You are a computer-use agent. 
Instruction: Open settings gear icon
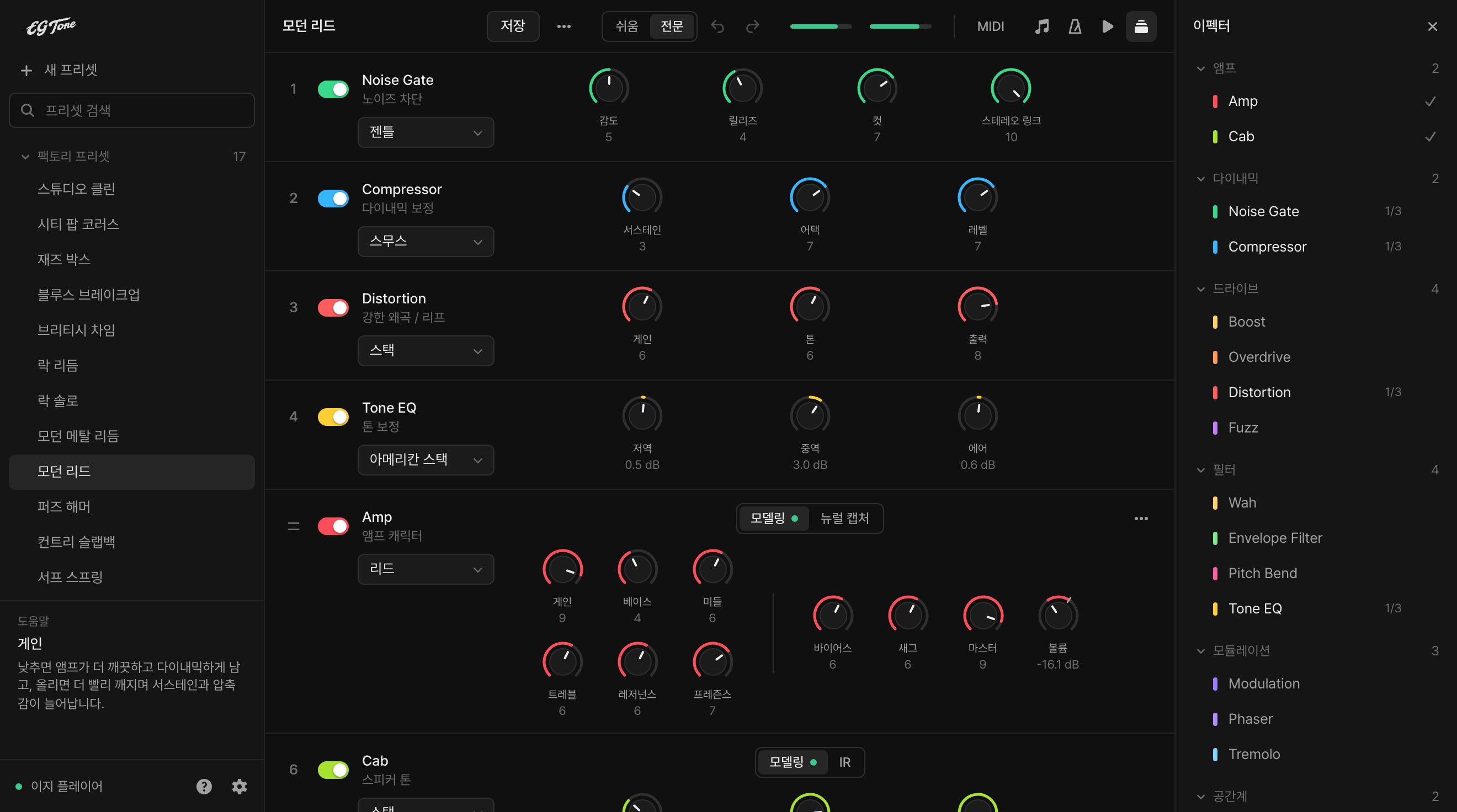click(x=240, y=786)
